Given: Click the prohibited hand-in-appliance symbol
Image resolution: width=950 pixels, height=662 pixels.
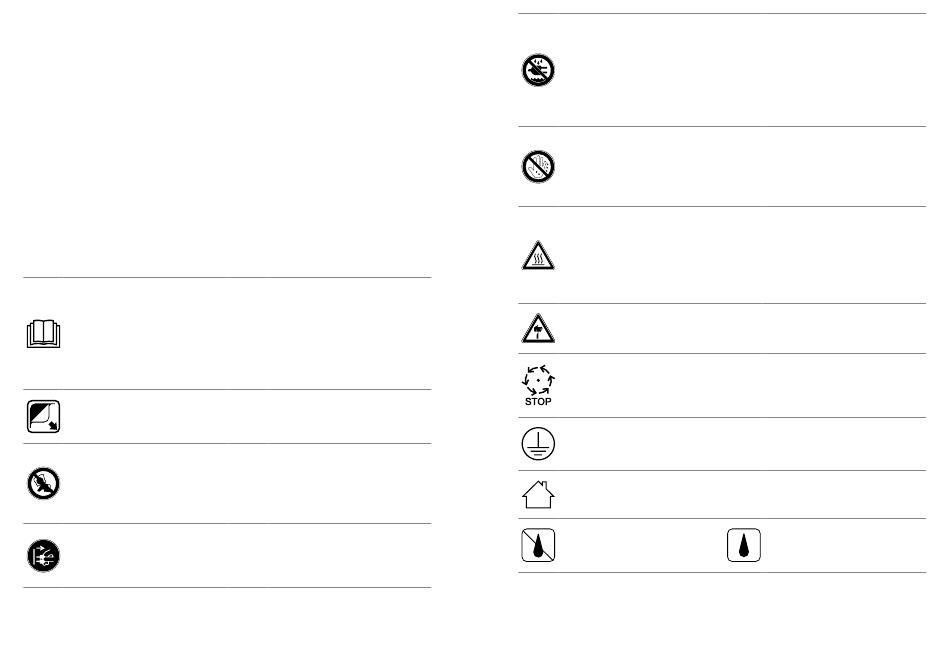Looking at the screenshot, I should pyautogui.click(x=44, y=483).
